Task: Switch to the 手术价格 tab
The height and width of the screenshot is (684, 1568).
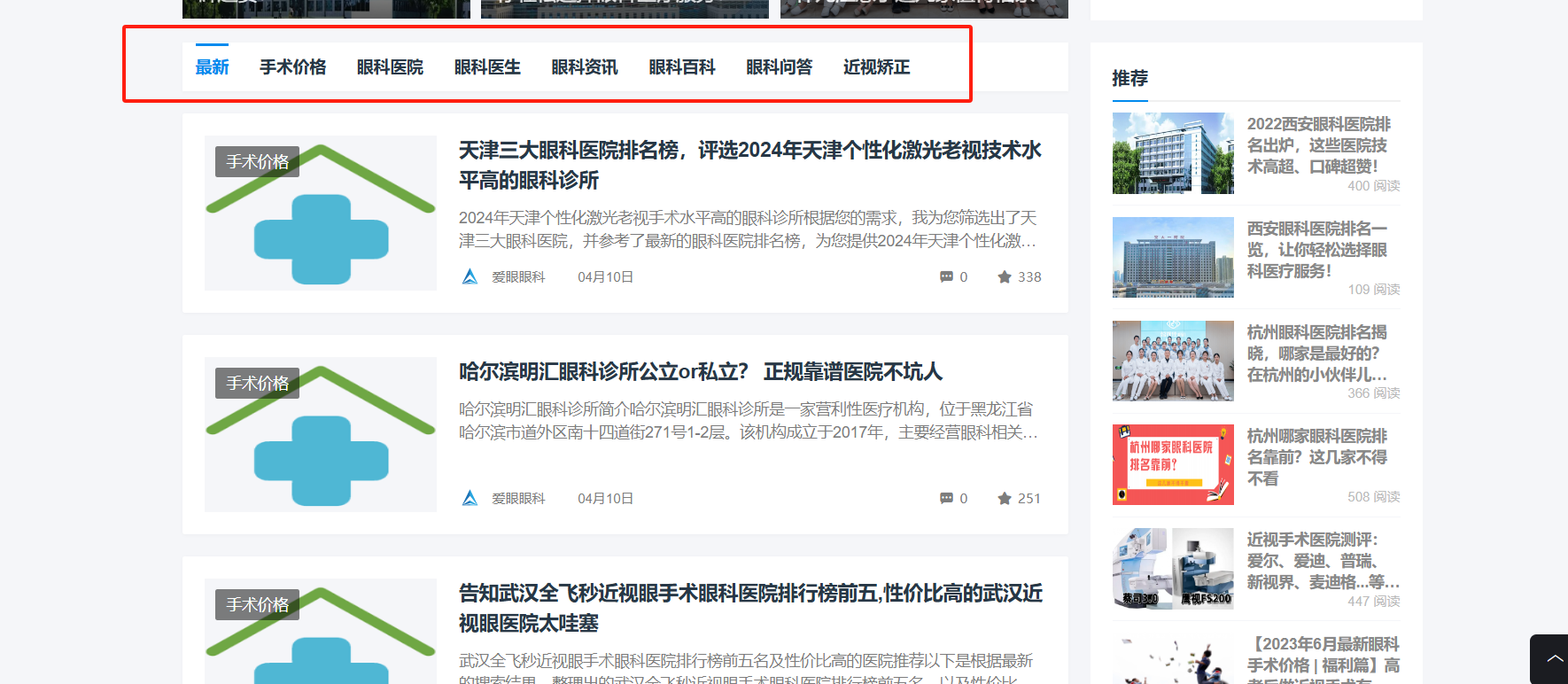Action: pyautogui.click(x=292, y=67)
